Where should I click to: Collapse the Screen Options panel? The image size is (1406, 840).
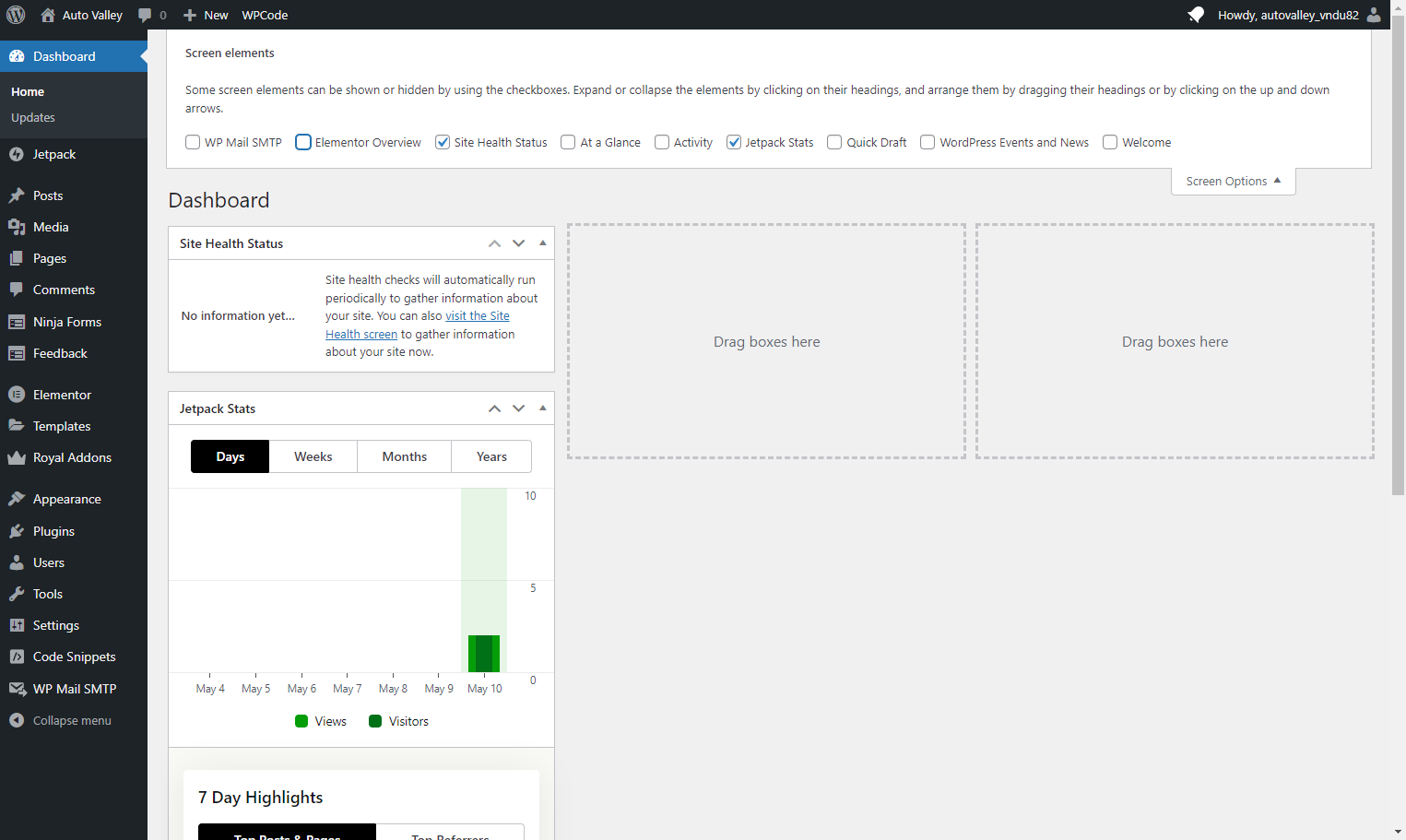[x=1234, y=182]
